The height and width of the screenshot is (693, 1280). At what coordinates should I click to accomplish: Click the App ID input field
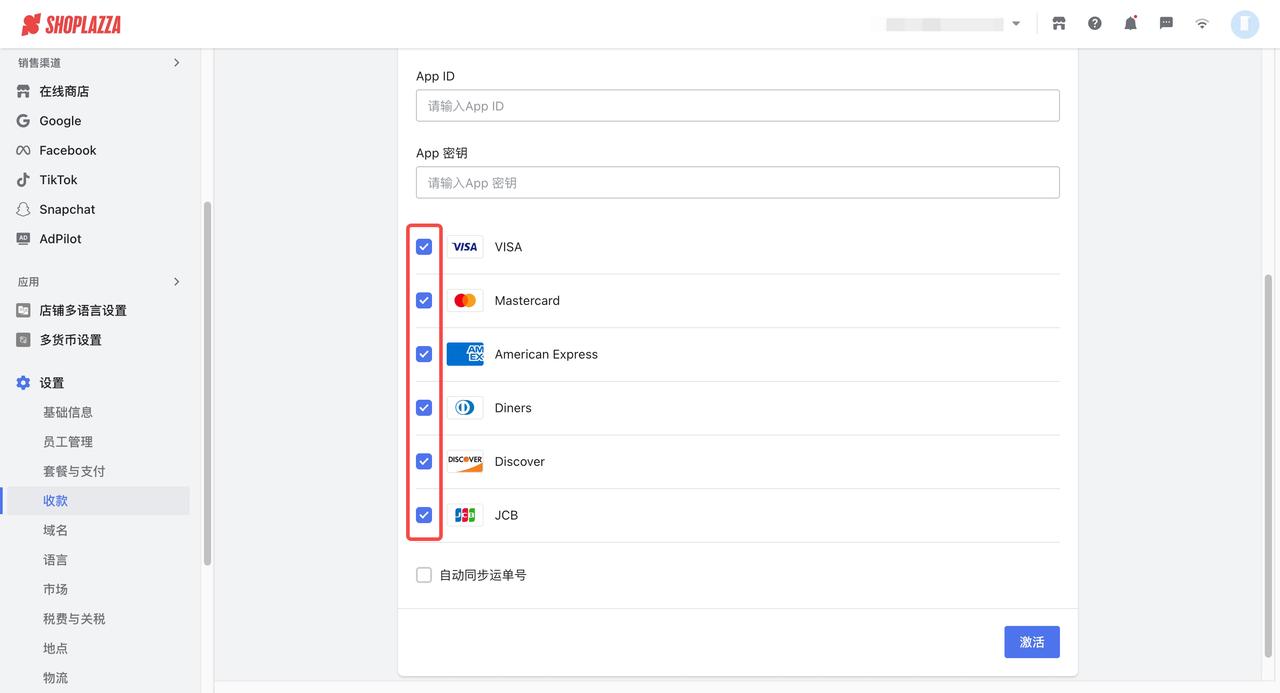[x=737, y=106]
